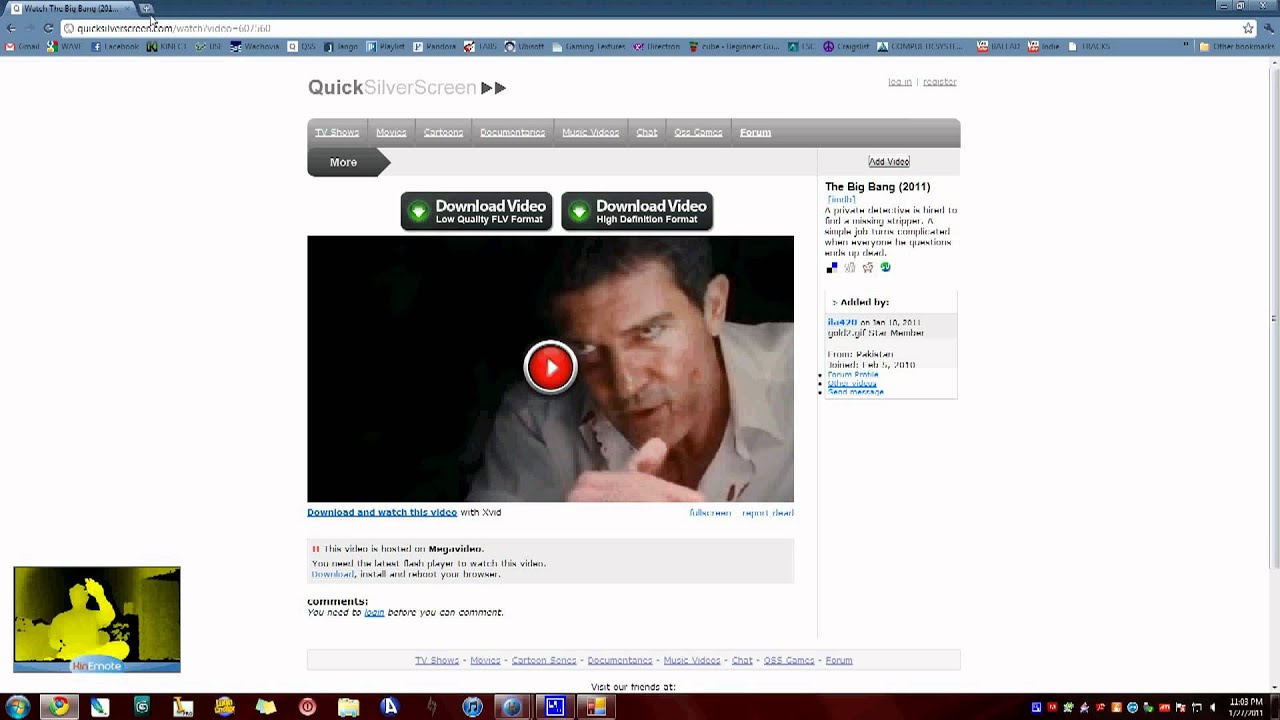1280x720 pixels.
Task: Click the imdb link under the movie title
Action: coord(841,199)
